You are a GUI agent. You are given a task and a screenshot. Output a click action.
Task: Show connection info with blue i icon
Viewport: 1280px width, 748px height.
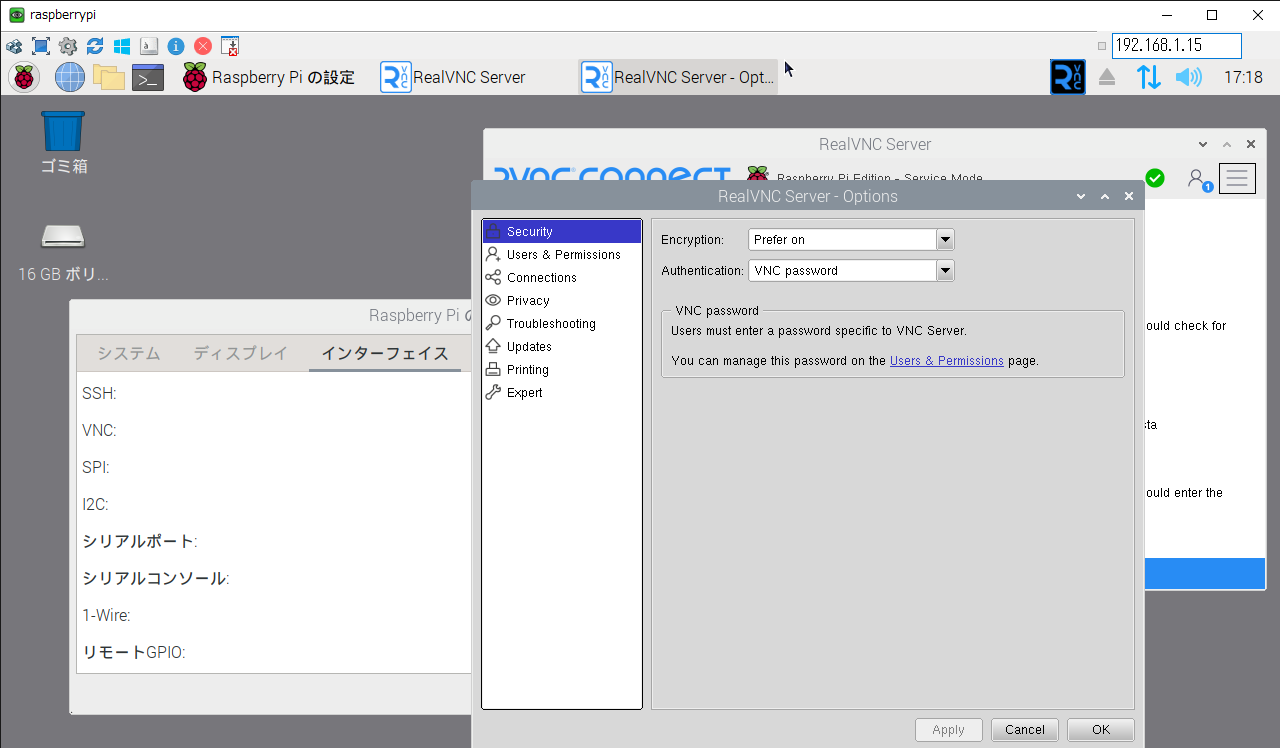point(176,46)
